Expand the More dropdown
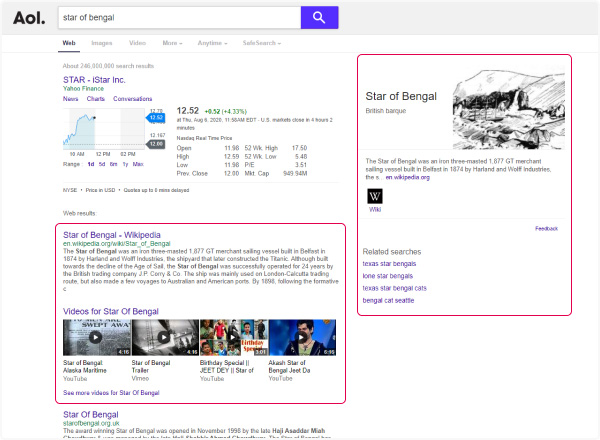600x440 pixels. (x=172, y=43)
